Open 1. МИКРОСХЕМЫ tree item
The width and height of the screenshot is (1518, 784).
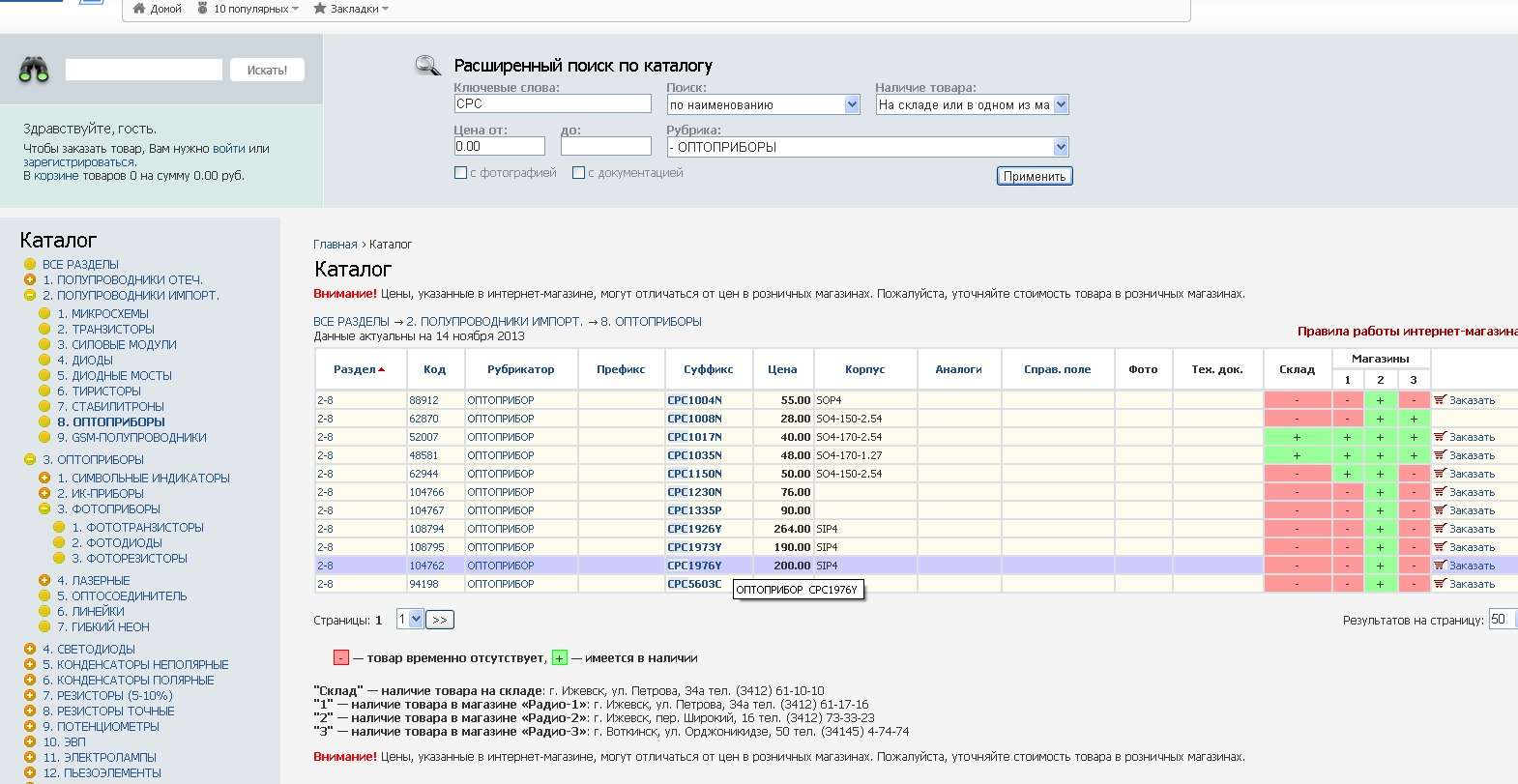click(102, 313)
